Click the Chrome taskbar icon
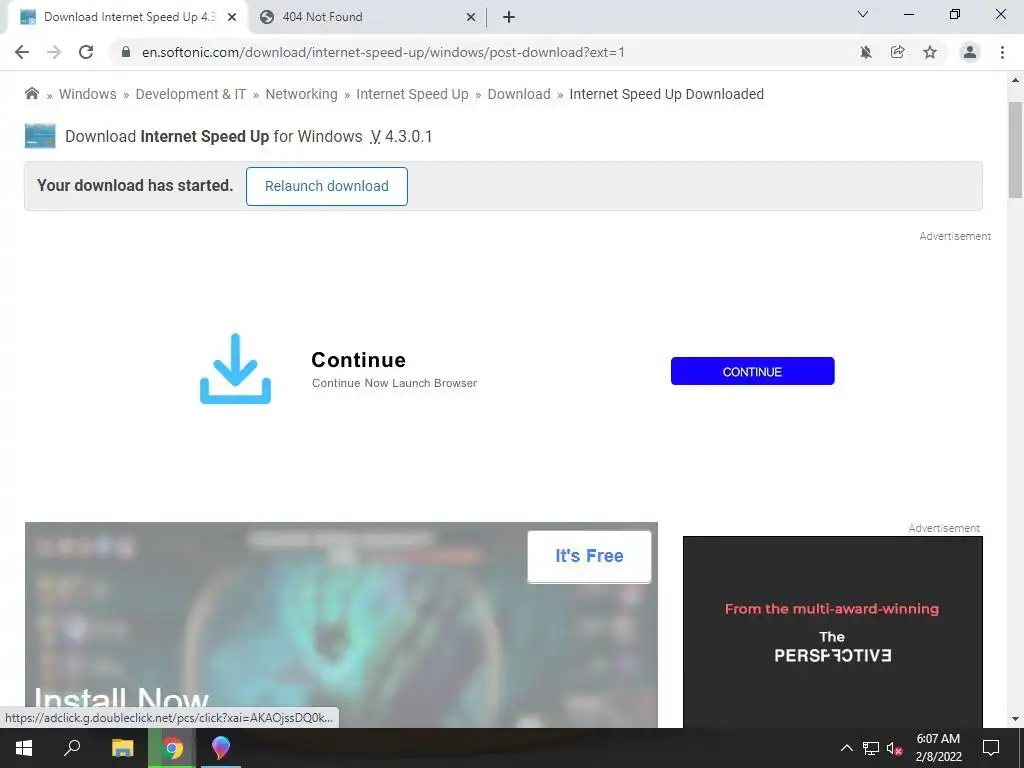The width and height of the screenshot is (1024, 768). pyautogui.click(x=172, y=748)
